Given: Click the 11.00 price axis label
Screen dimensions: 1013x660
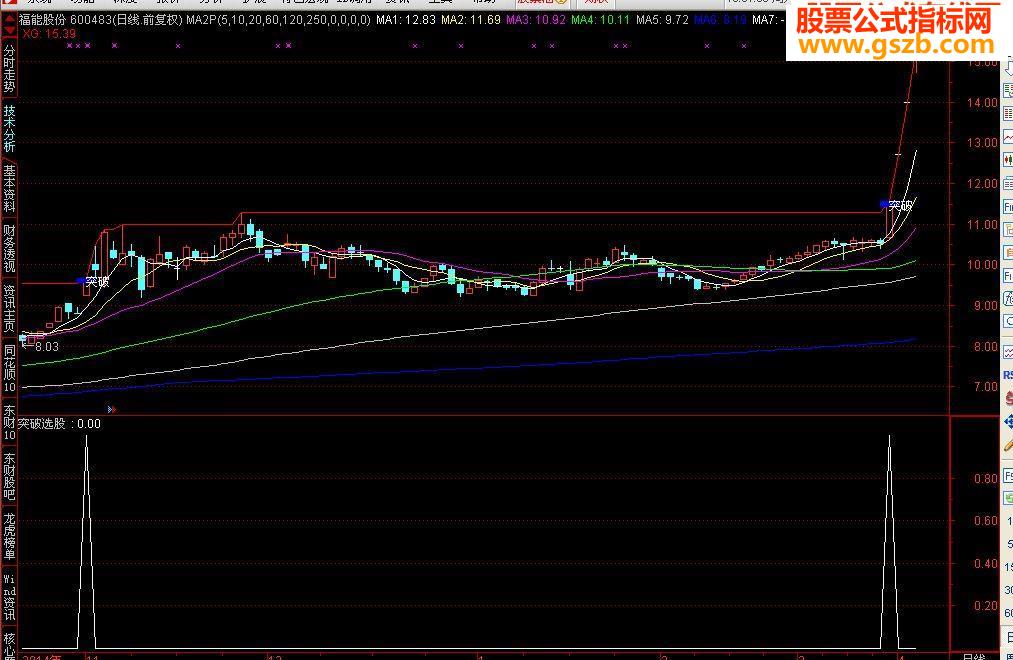Looking at the screenshot, I should point(982,225).
